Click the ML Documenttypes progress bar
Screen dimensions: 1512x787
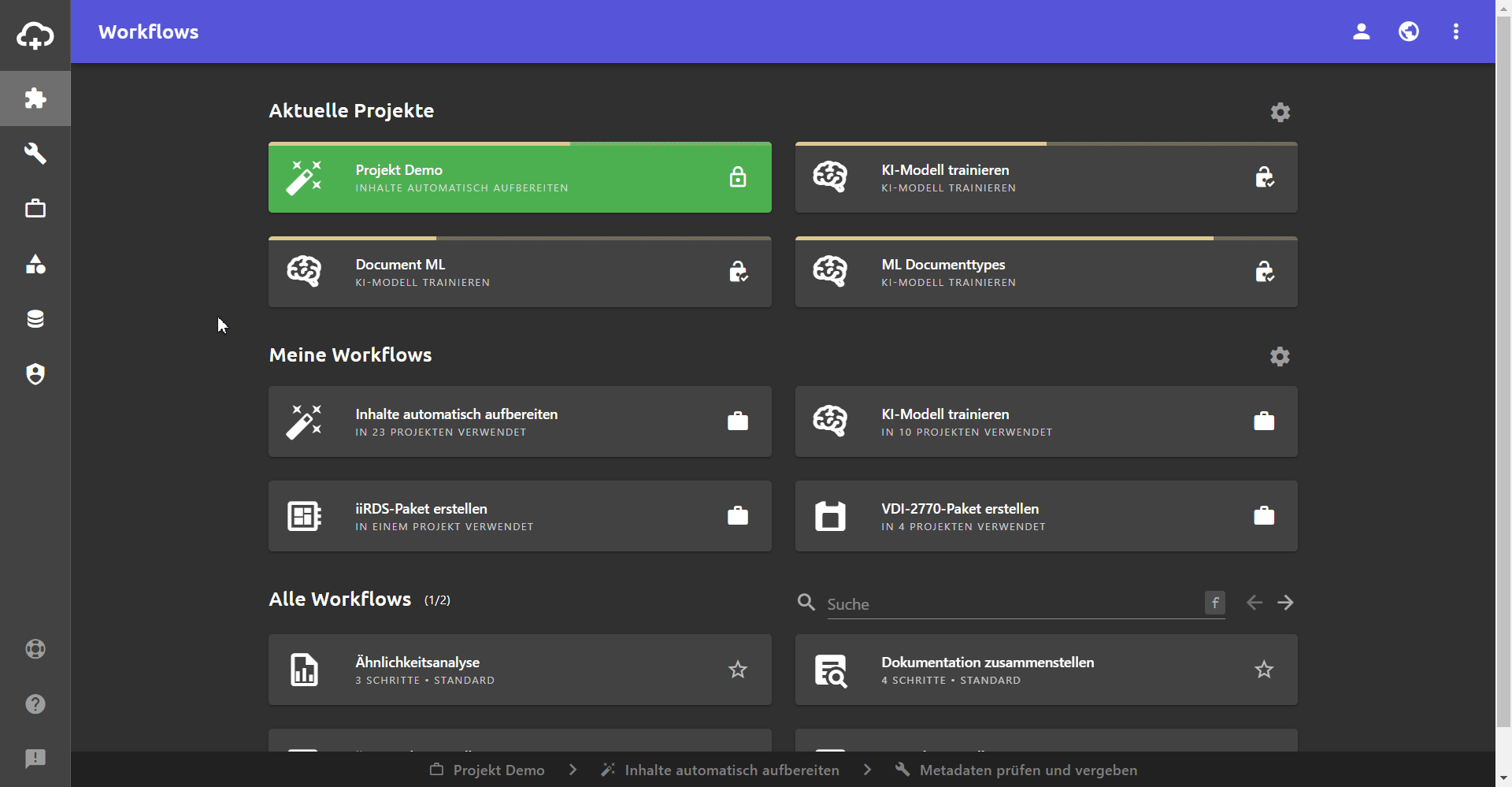click(x=1047, y=238)
